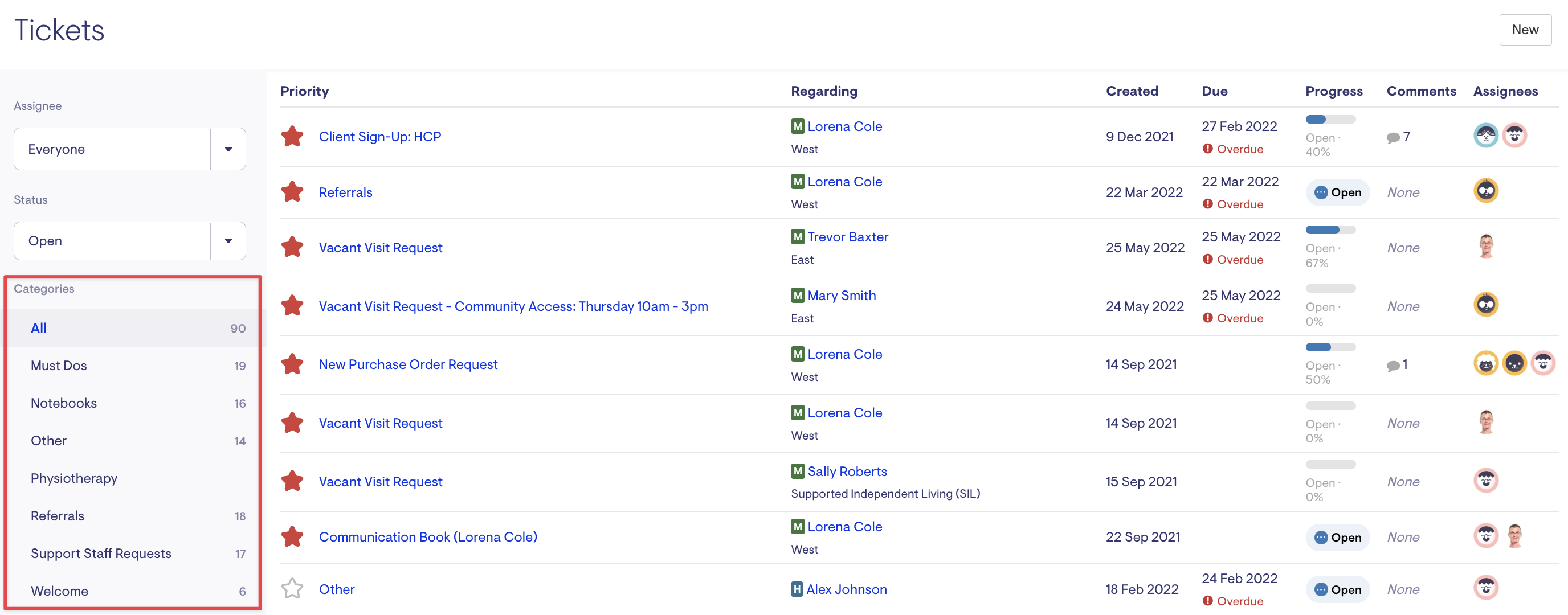This screenshot has height=615, width=1568.
Task: Star the unstarred Other ticket
Action: pos(292,588)
